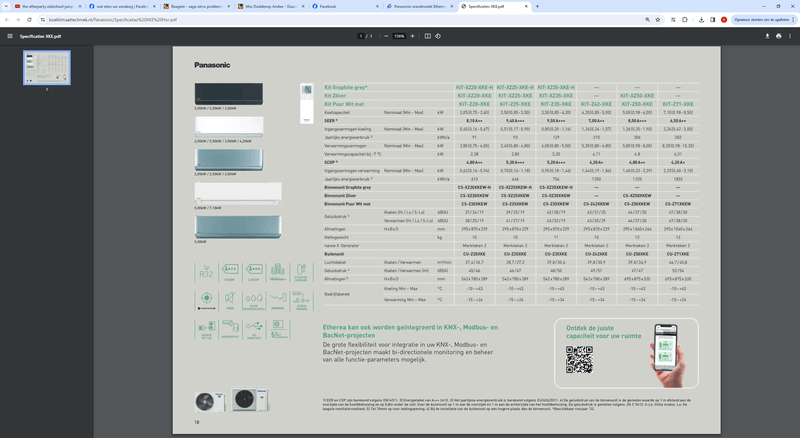Click the QR code in the PDF
This screenshot has height=438, width=800.
tap(579, 359)
